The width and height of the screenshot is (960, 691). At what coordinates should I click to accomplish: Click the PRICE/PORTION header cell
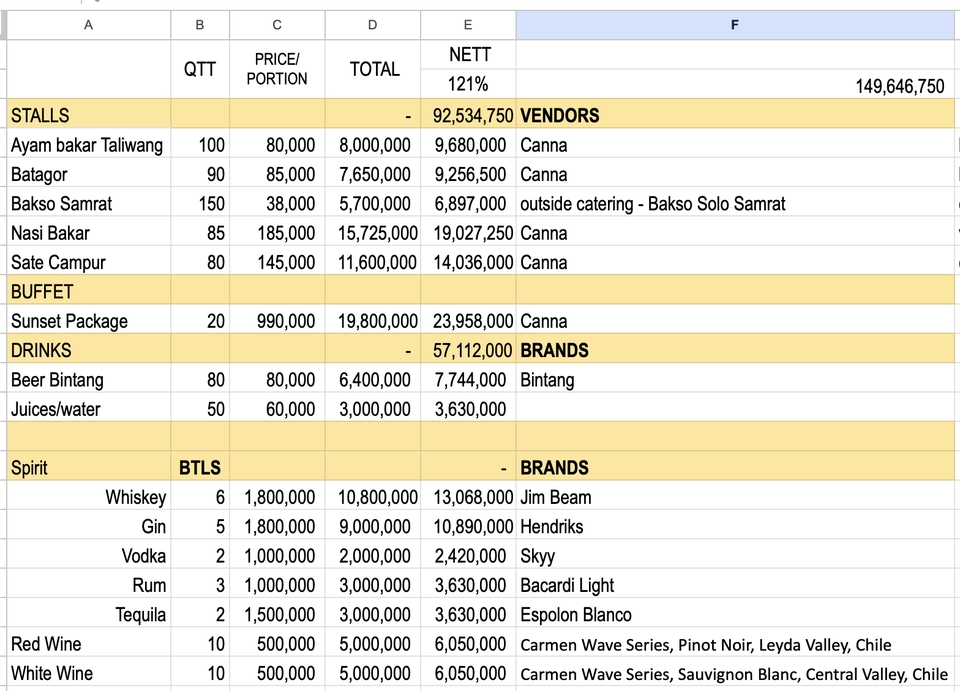pyautogui.click(x=277, y=69)
